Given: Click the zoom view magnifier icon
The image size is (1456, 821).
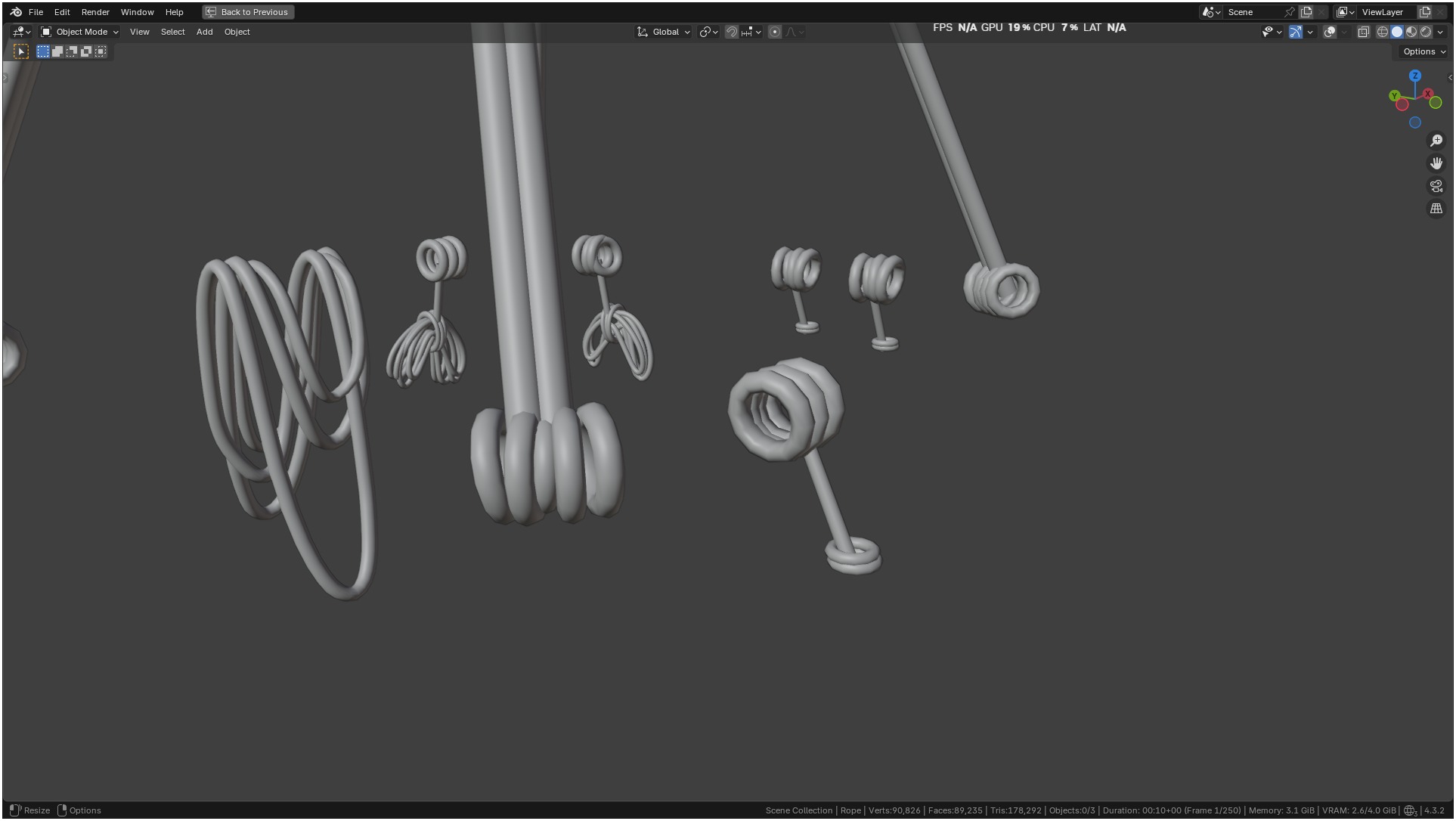Looking at the screenshot, I should click(1436, 141).
